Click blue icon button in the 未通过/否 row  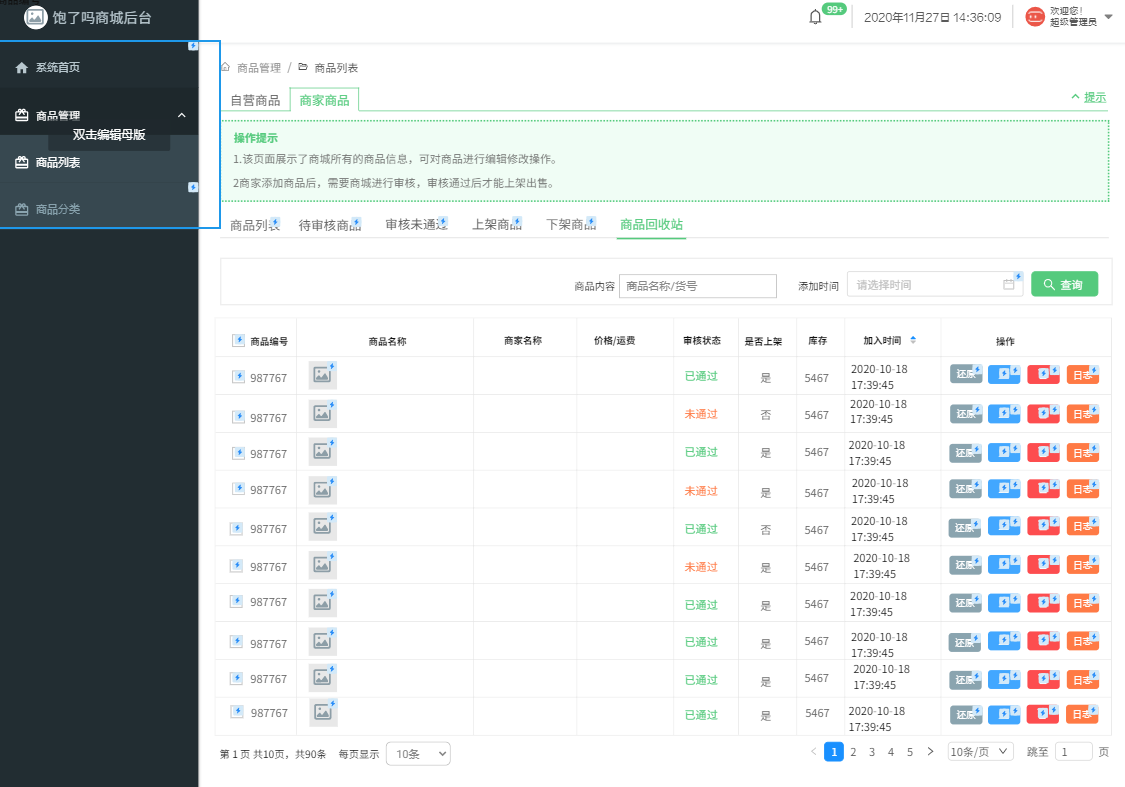click(1004, 413)
